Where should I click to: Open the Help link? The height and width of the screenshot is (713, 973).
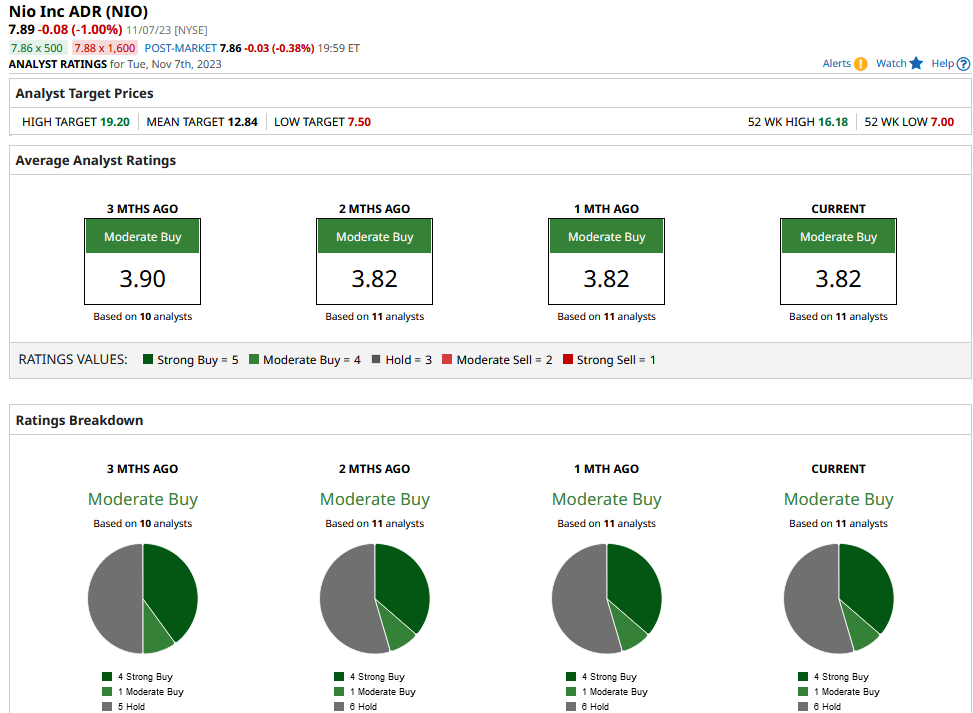943,63
